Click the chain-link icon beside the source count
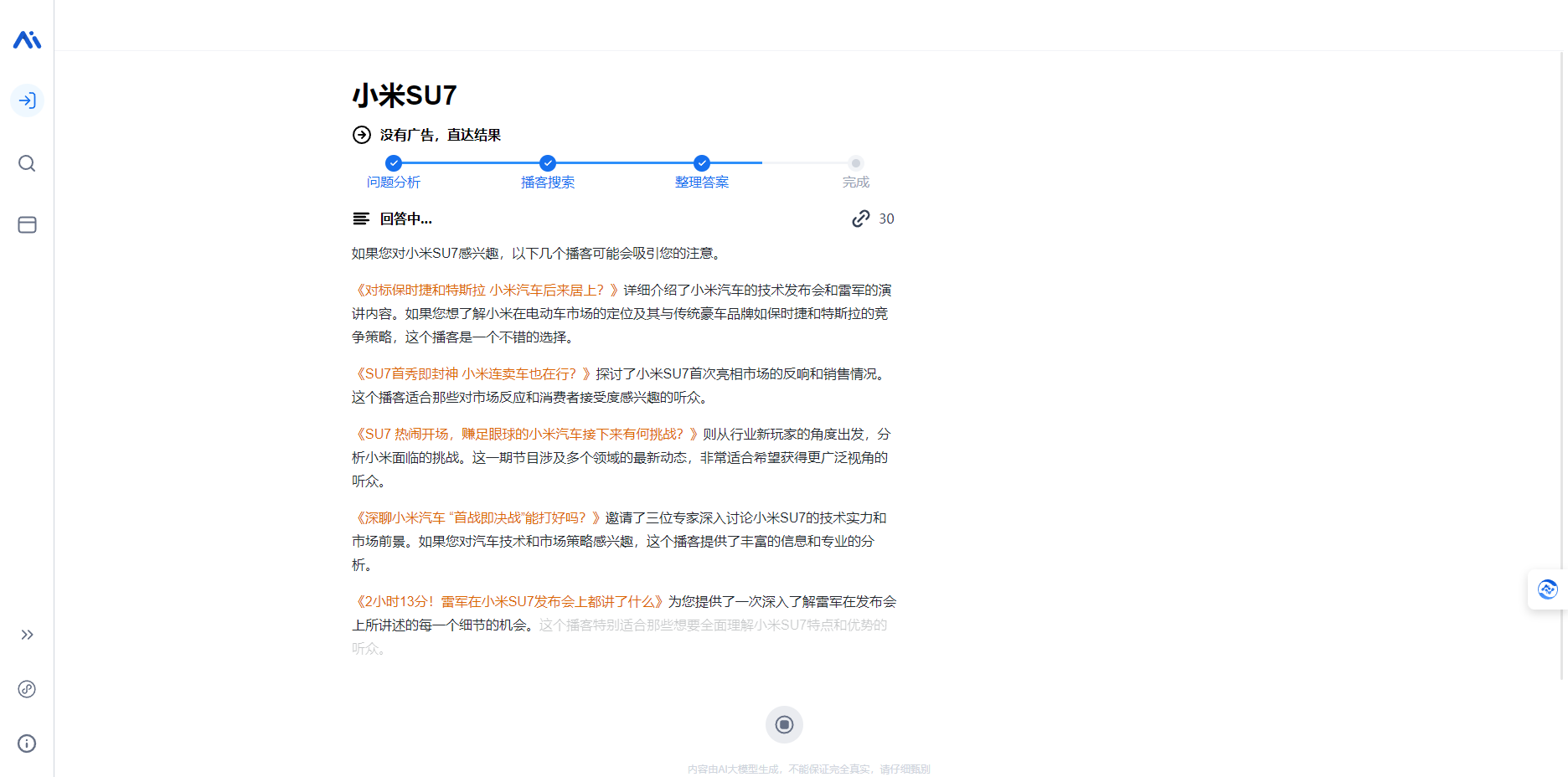Screen dimensions: 1568x777 (859, 219)
